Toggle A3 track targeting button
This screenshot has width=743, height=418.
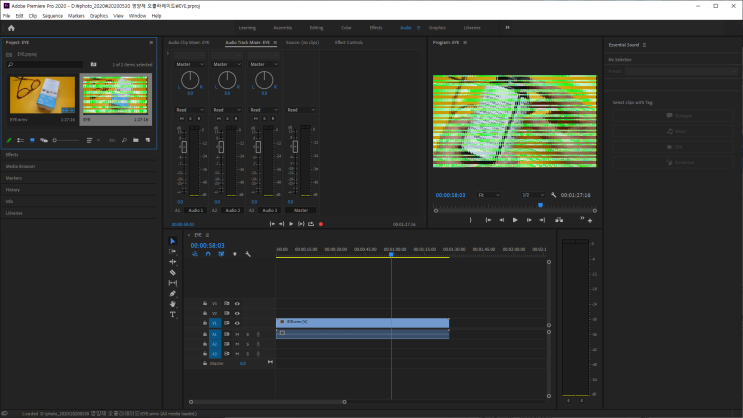pyautogui.click(x=215, y=354)
